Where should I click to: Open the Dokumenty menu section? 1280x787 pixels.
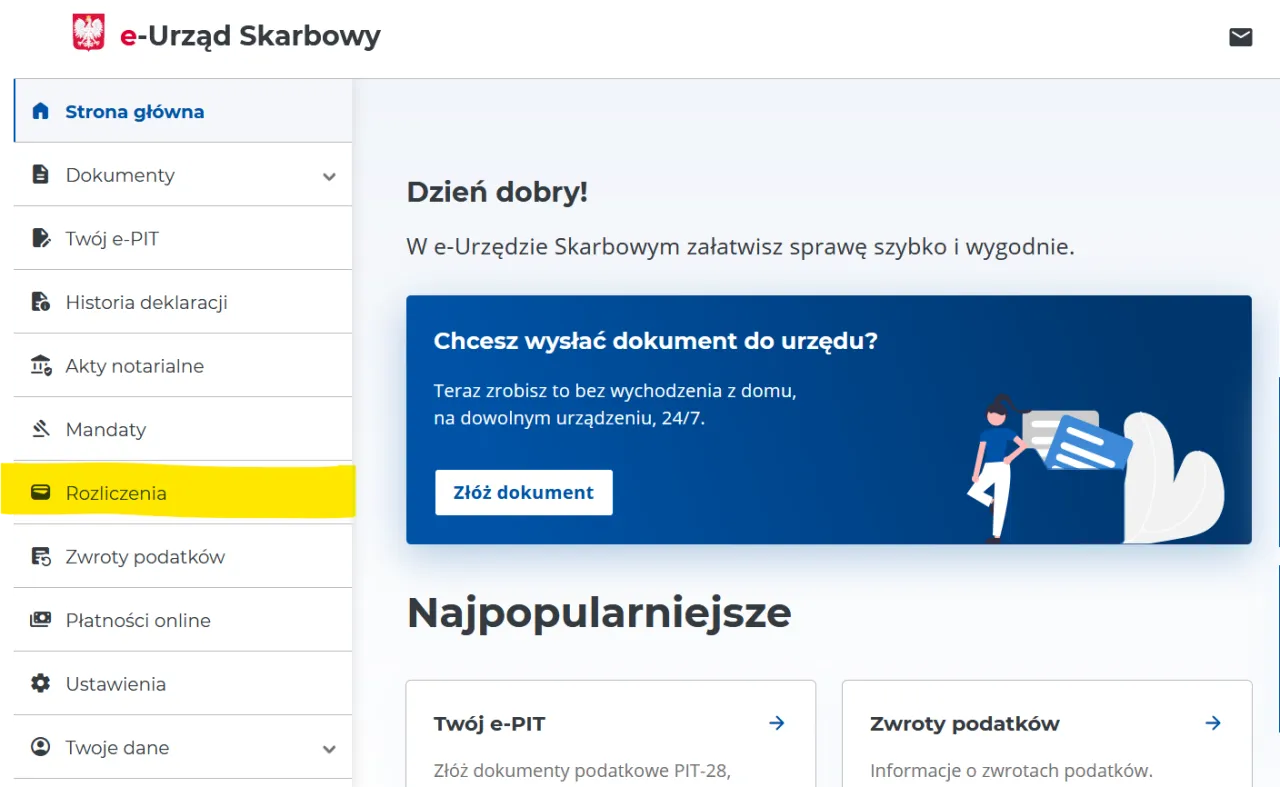point(120,175)
